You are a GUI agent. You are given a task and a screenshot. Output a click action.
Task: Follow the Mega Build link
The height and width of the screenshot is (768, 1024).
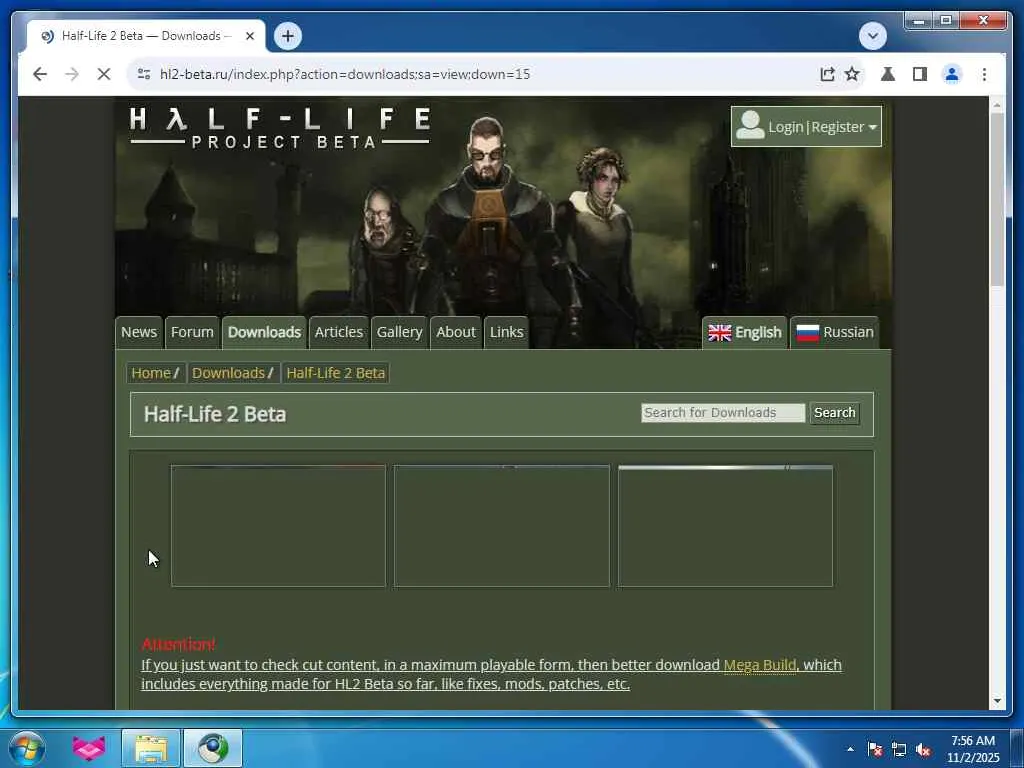[x=760, y=665]
